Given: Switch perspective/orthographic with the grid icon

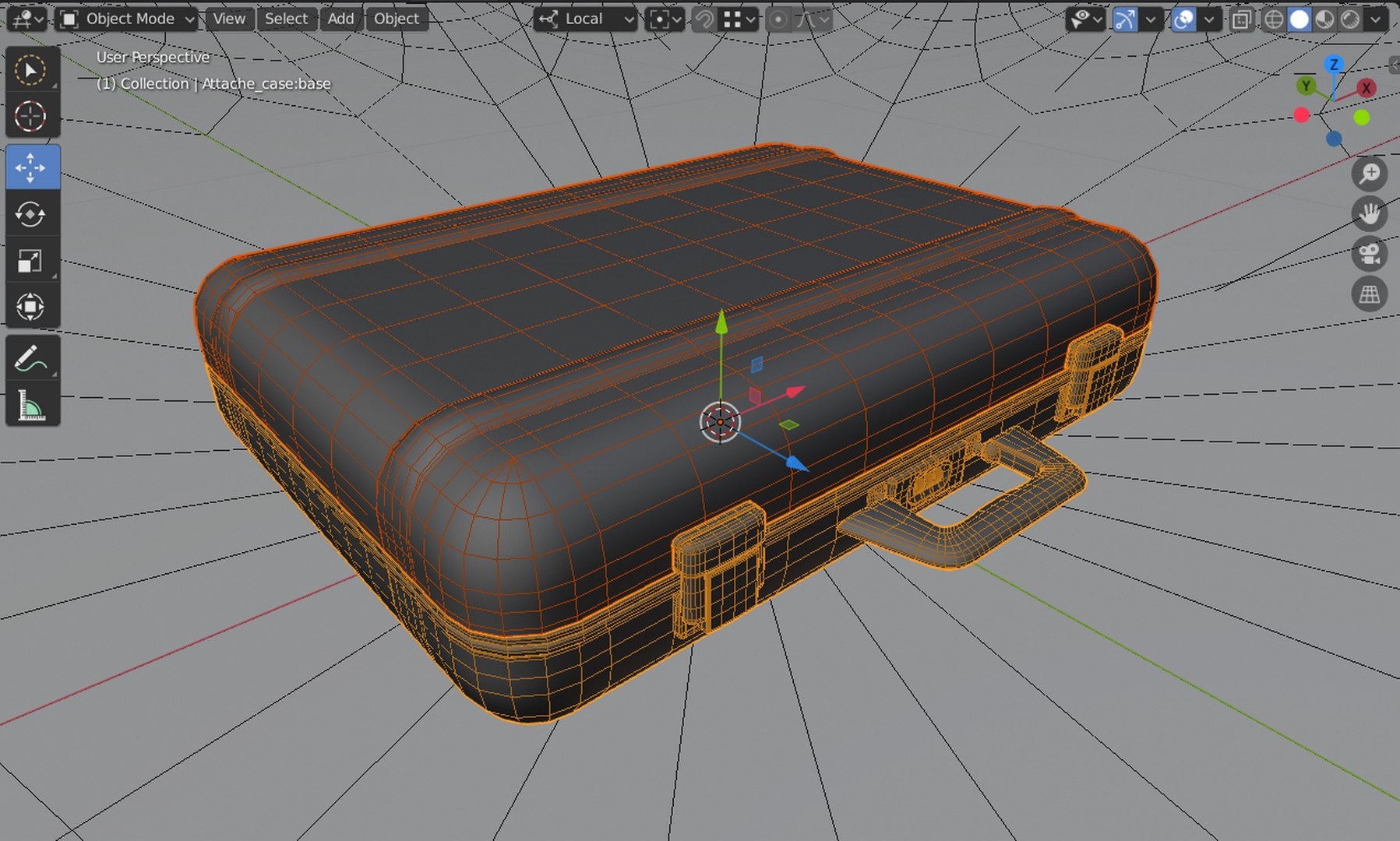Looking at the screenshot, I should pyautogui.click(x=1369, y=294).
